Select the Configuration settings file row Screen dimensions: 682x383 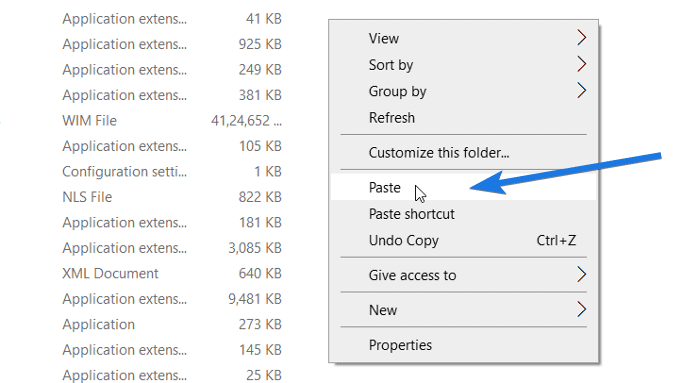[172, 171]
